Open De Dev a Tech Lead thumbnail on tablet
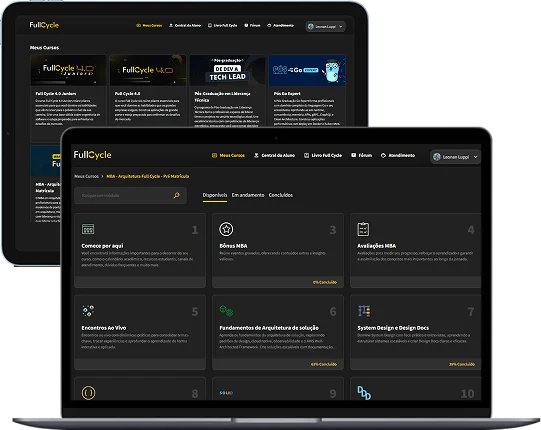 coord(227,70)
